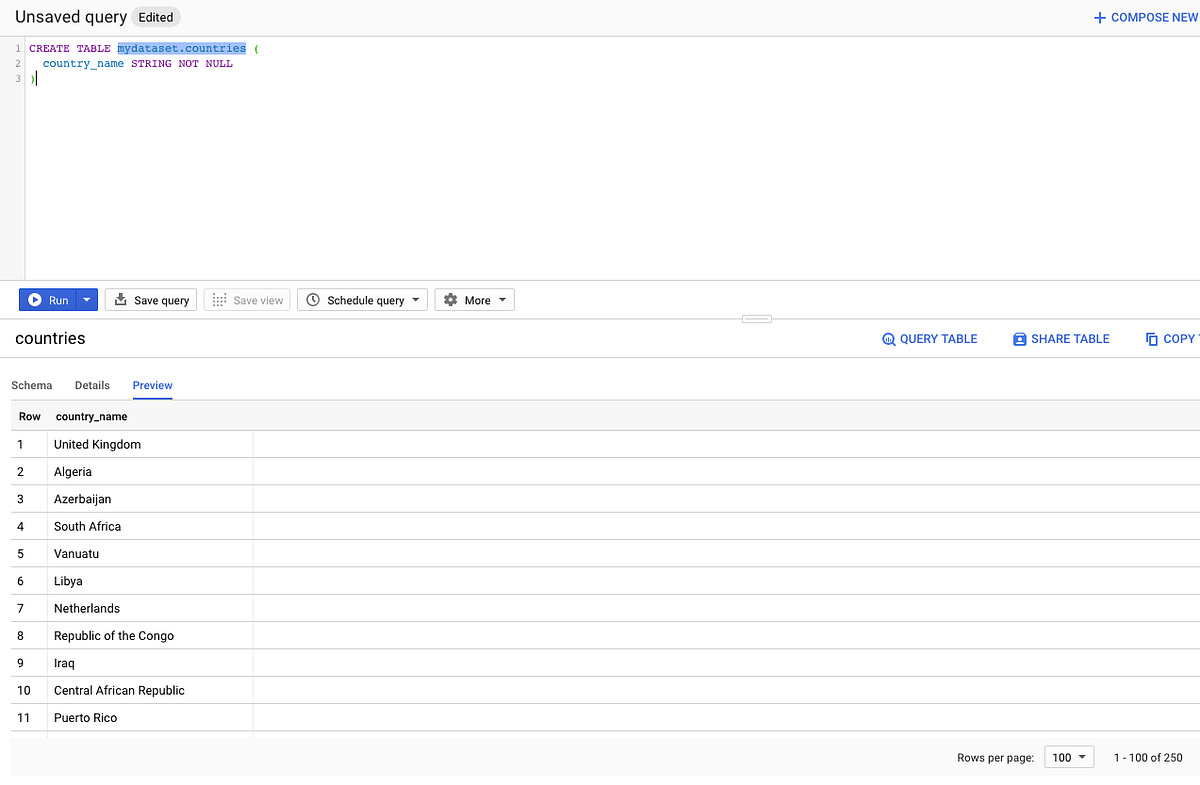Image resolution: width=1200 pixels, height=785 pixels.
Task: Expand the Schedule query dropdown chevron
Action: click(x=416, y=299)
